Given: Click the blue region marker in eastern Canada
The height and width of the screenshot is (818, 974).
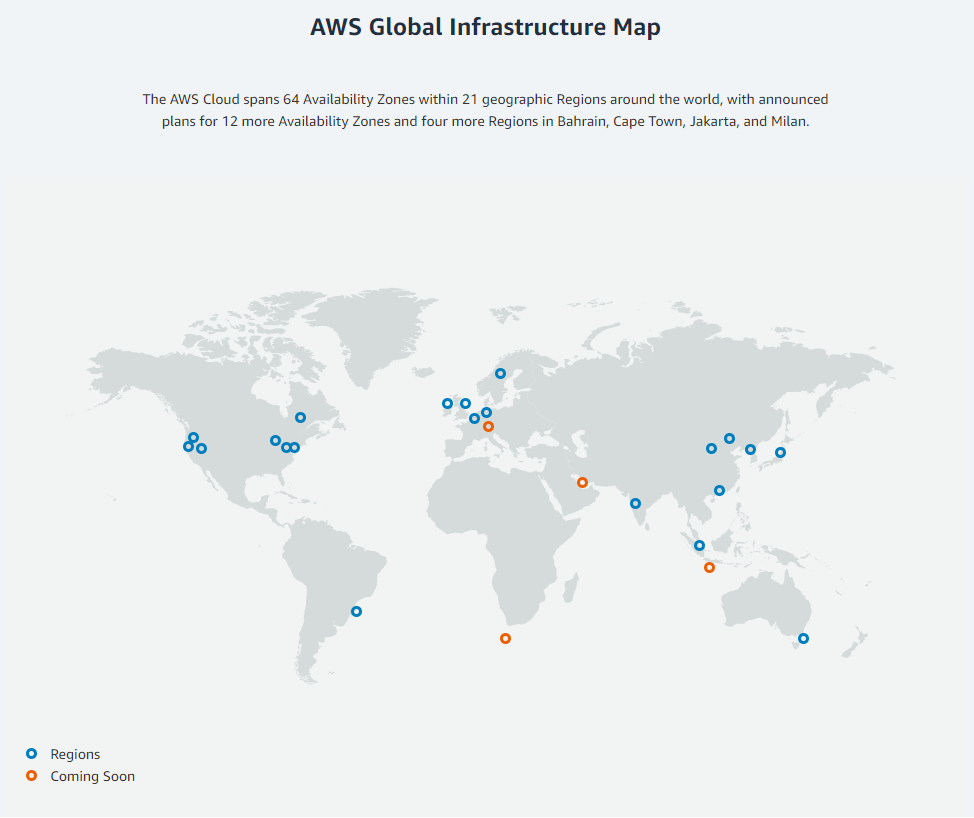Looking at the screenshot, I should click(x=300, y=417).
